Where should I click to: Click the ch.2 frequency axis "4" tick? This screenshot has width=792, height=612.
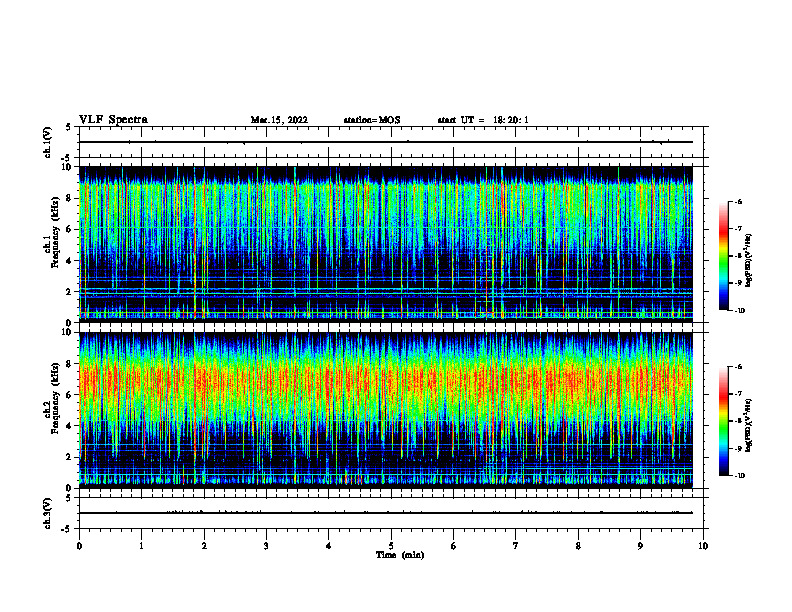coord(69,426)
